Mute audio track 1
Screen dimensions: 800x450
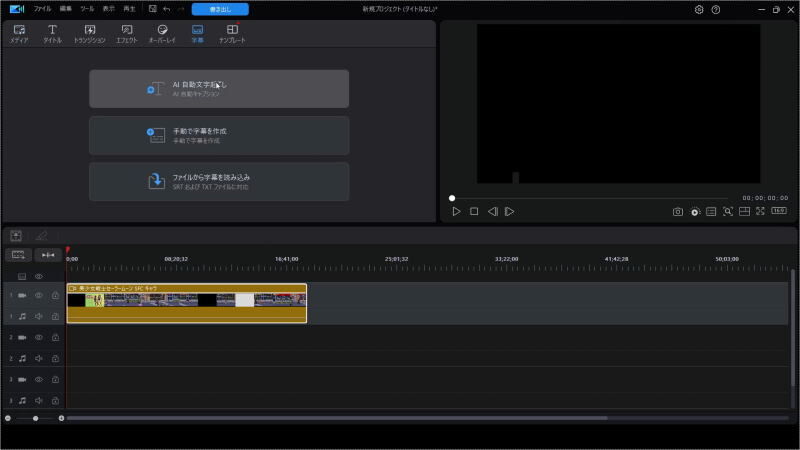pyautogui.click(x=39, y=316)
